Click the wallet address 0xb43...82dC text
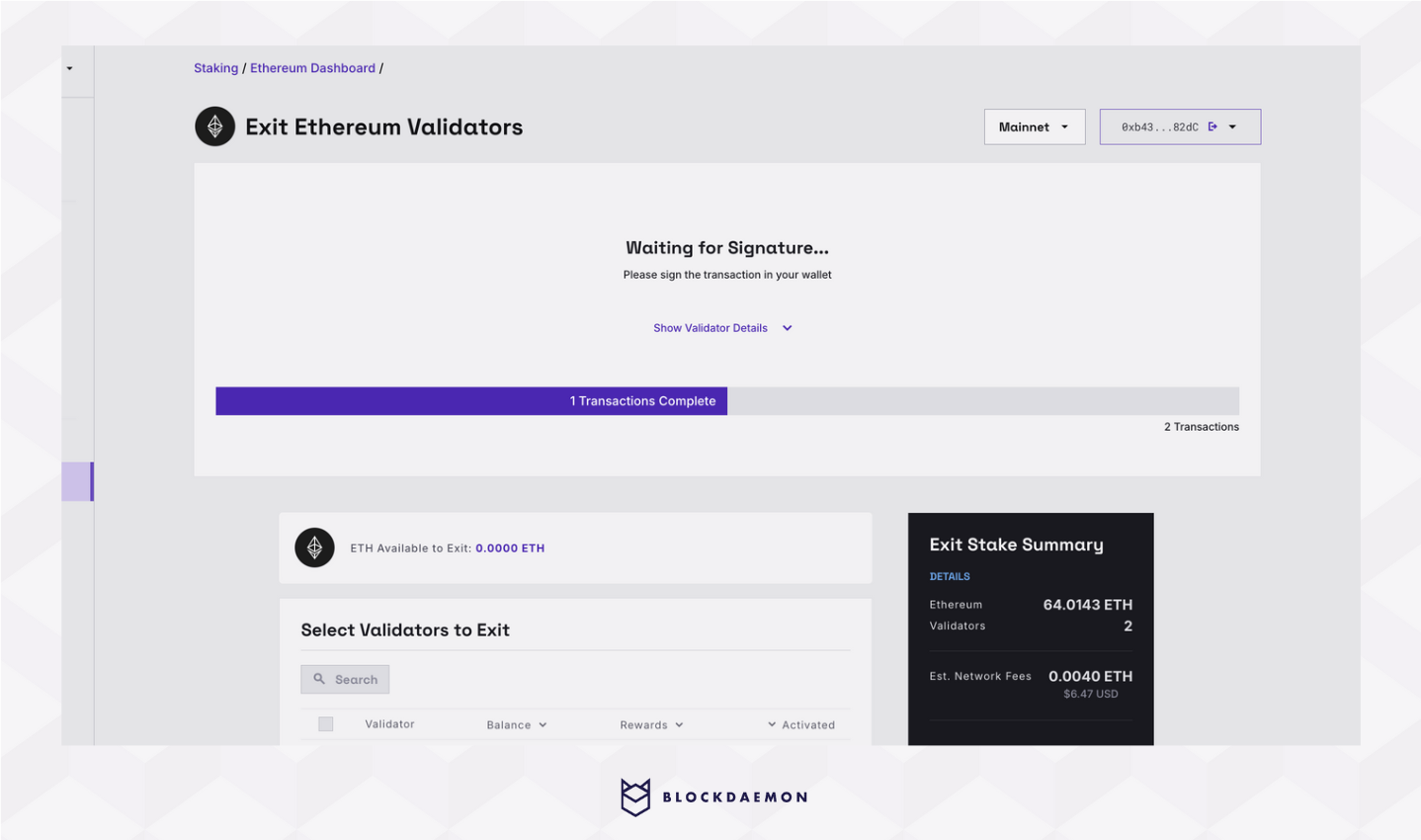Image resolution: width=1421 pixels, height=840 pixels. tap(1159, 127)
